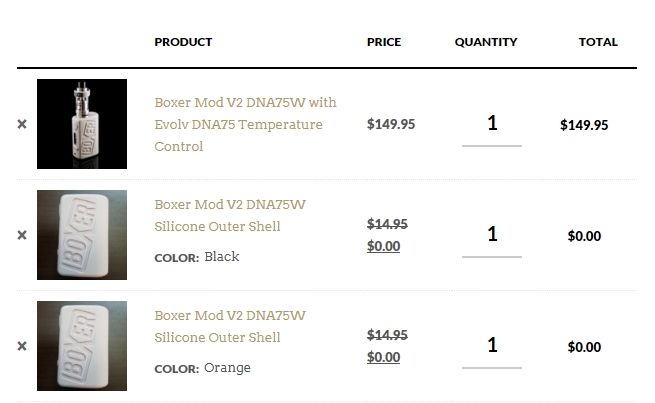The image size is (655, 403).
Task: Click the PRICE column header
Action: click(x=384, y=42)
